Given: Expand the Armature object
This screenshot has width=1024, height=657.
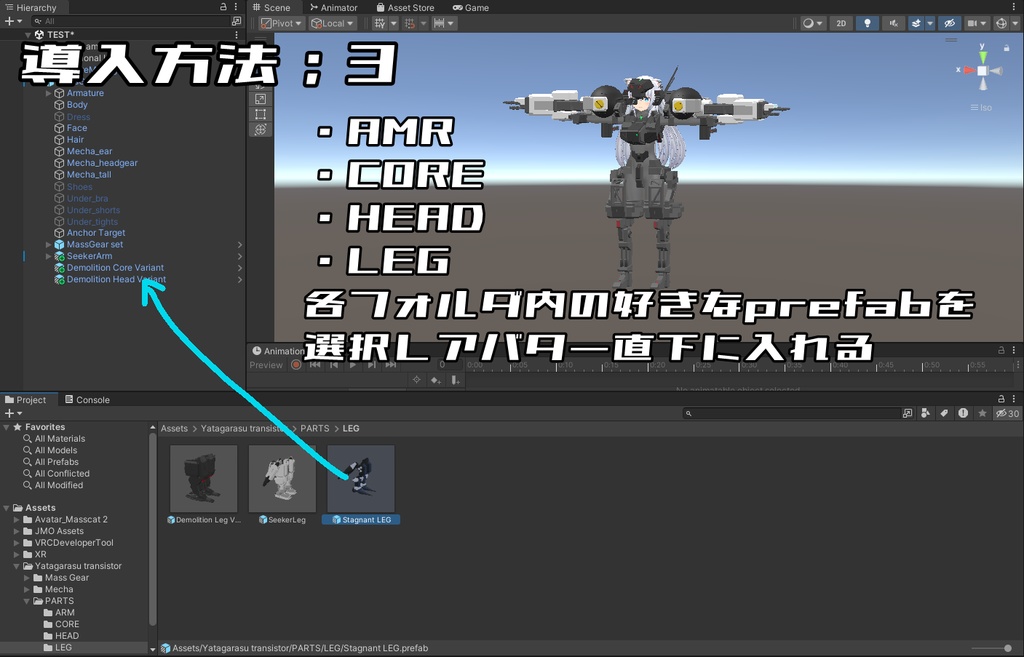Looking at the screenshot, I should 48,93.
